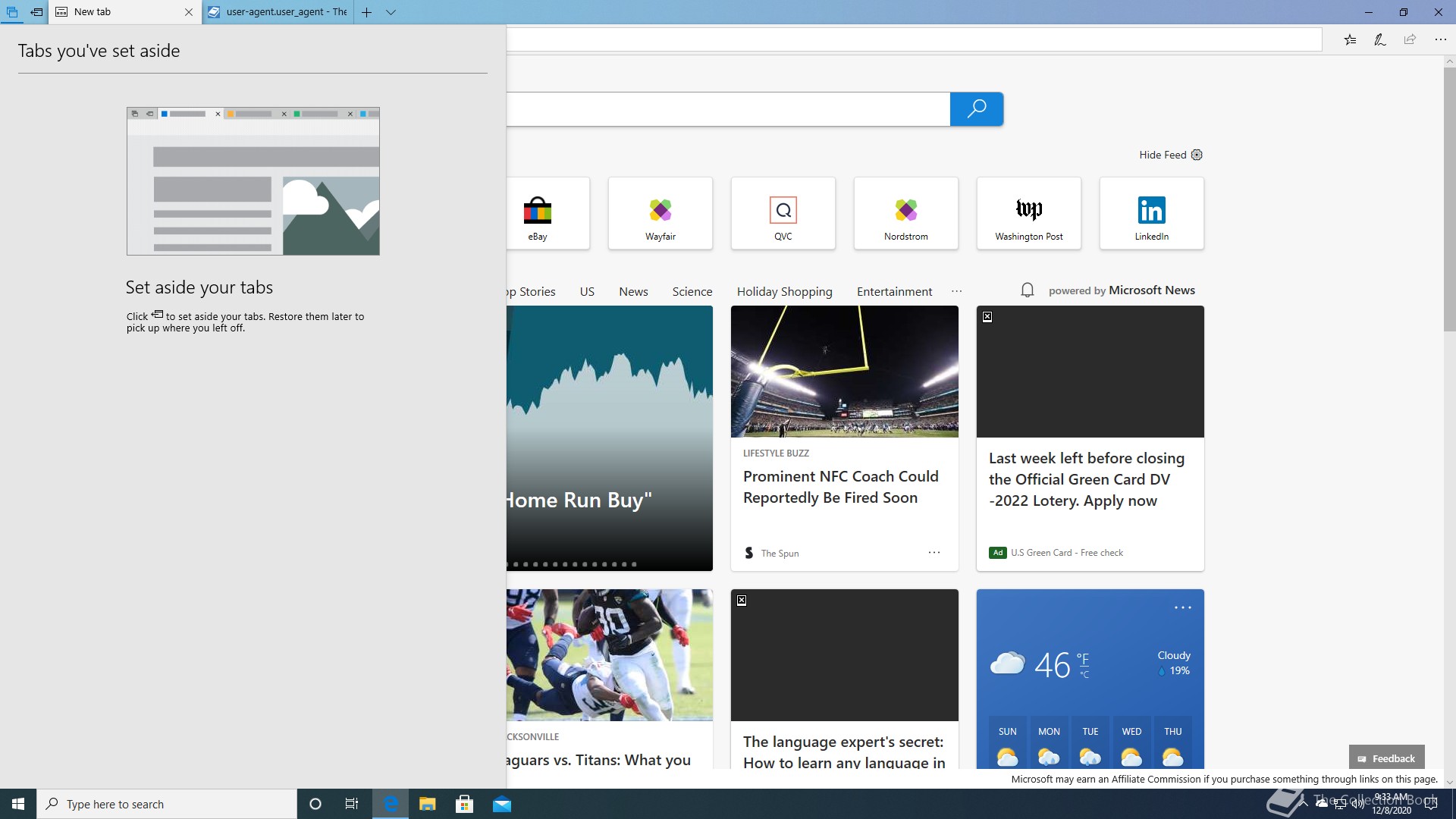Select the New tab tab
The width and height of the screenshot is (1456, 819).
click(x=125, y=12)
